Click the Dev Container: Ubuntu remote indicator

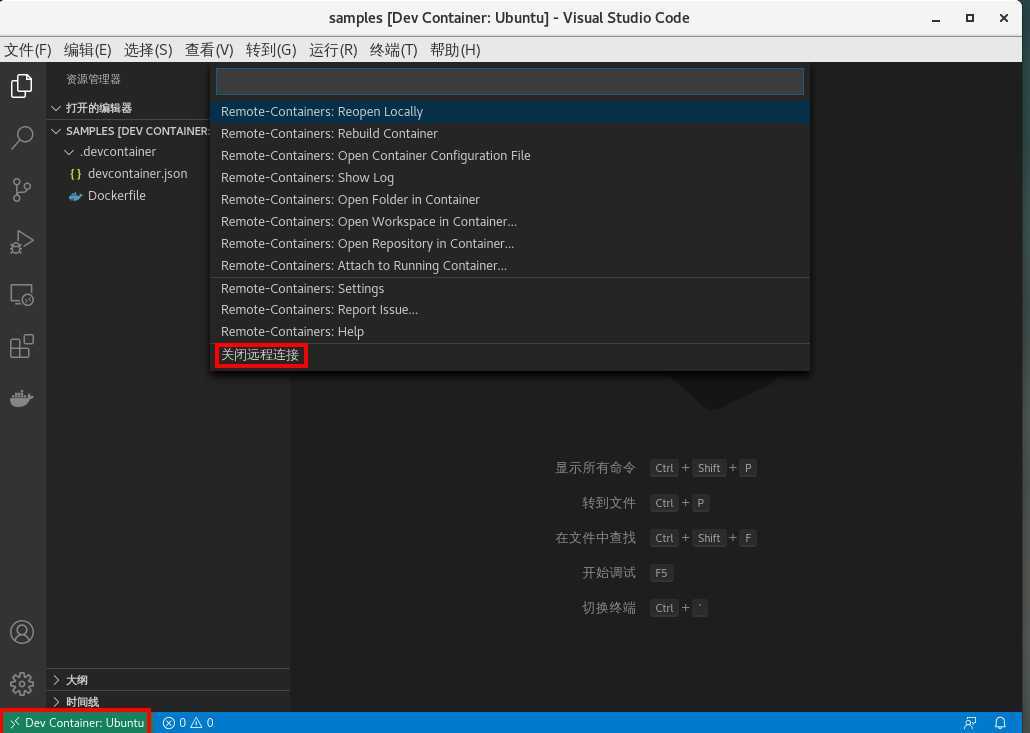[77, 722]
